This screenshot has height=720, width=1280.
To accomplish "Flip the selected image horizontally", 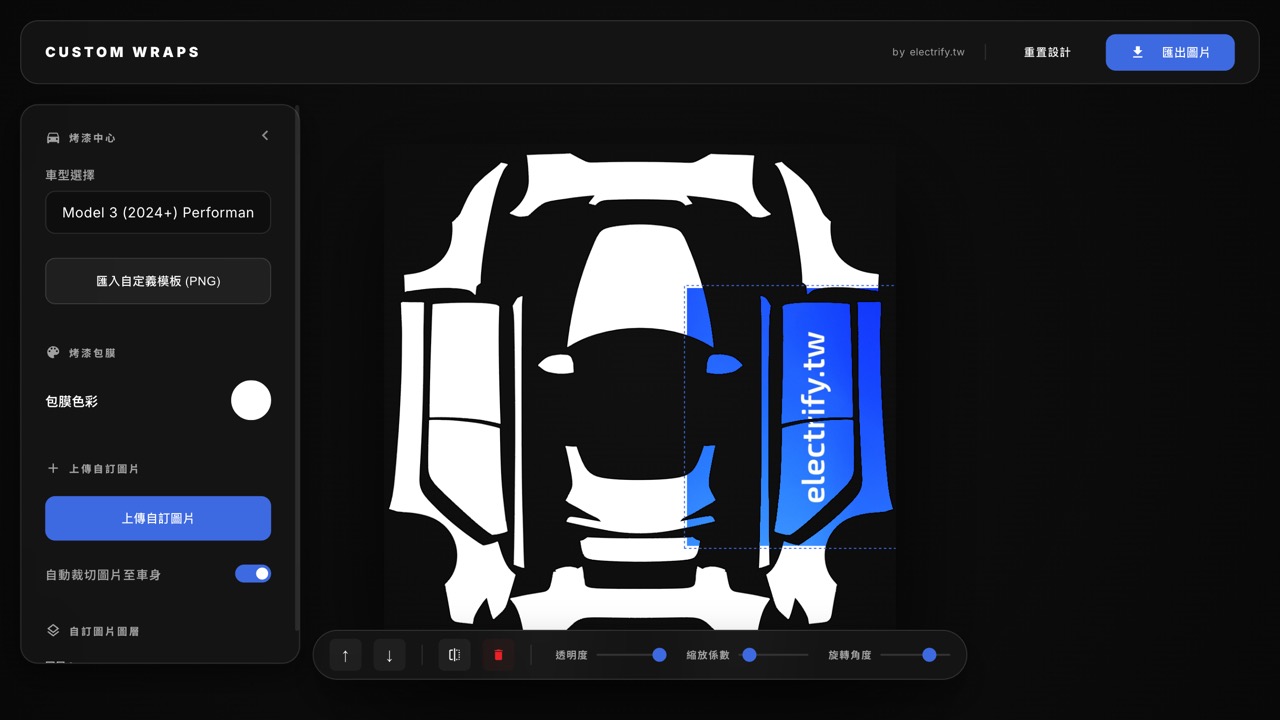I will (454, 655).
